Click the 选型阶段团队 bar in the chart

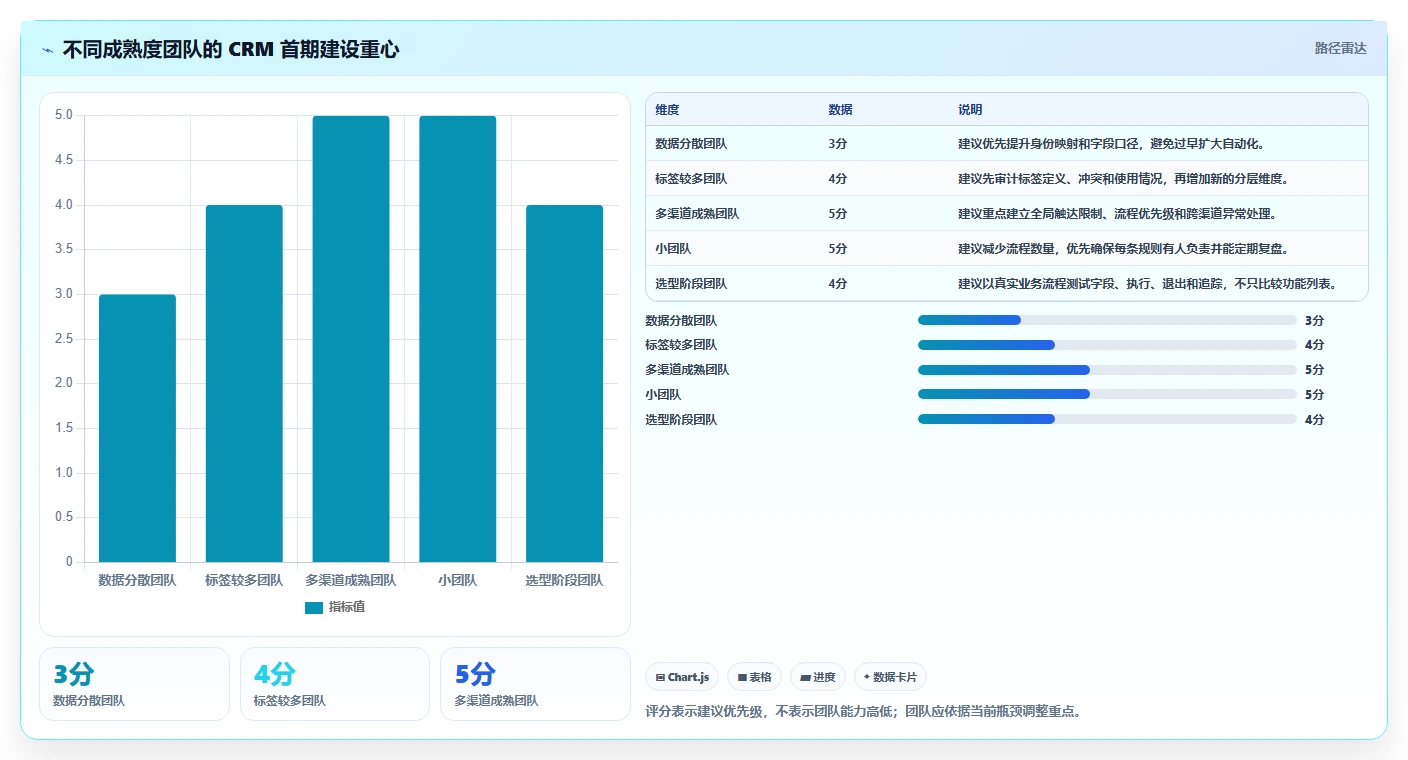tap(565, 383)
